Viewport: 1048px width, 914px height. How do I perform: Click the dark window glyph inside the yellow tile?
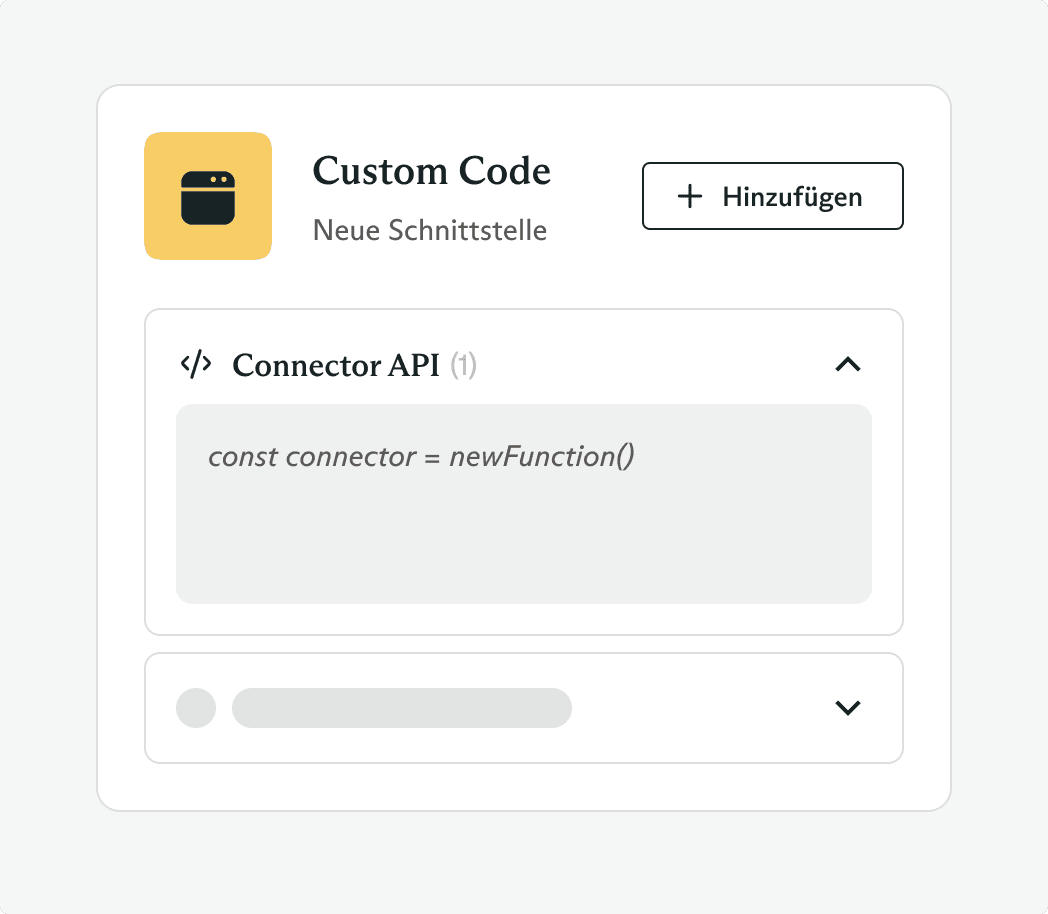(208, 196)
